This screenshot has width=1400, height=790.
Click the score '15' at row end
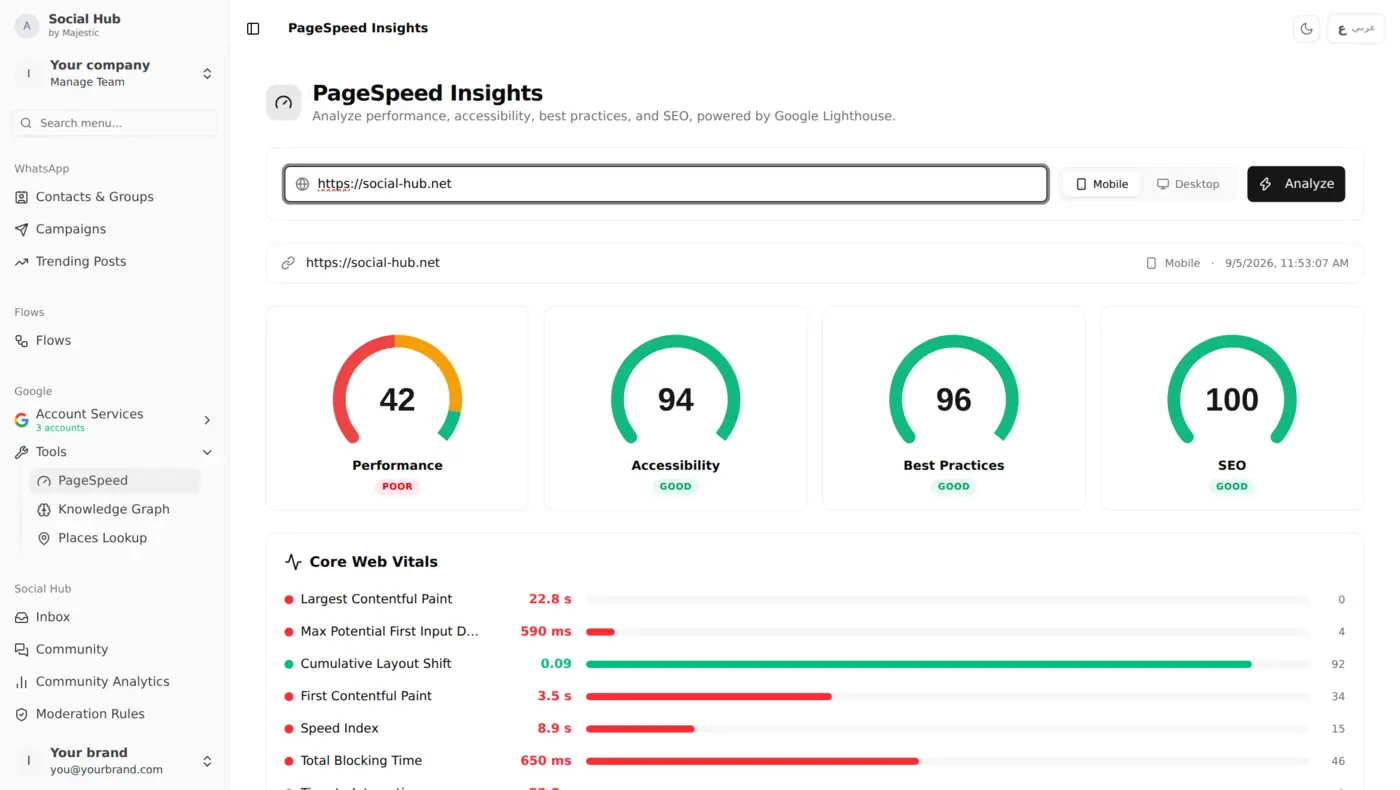(1338, 728)
